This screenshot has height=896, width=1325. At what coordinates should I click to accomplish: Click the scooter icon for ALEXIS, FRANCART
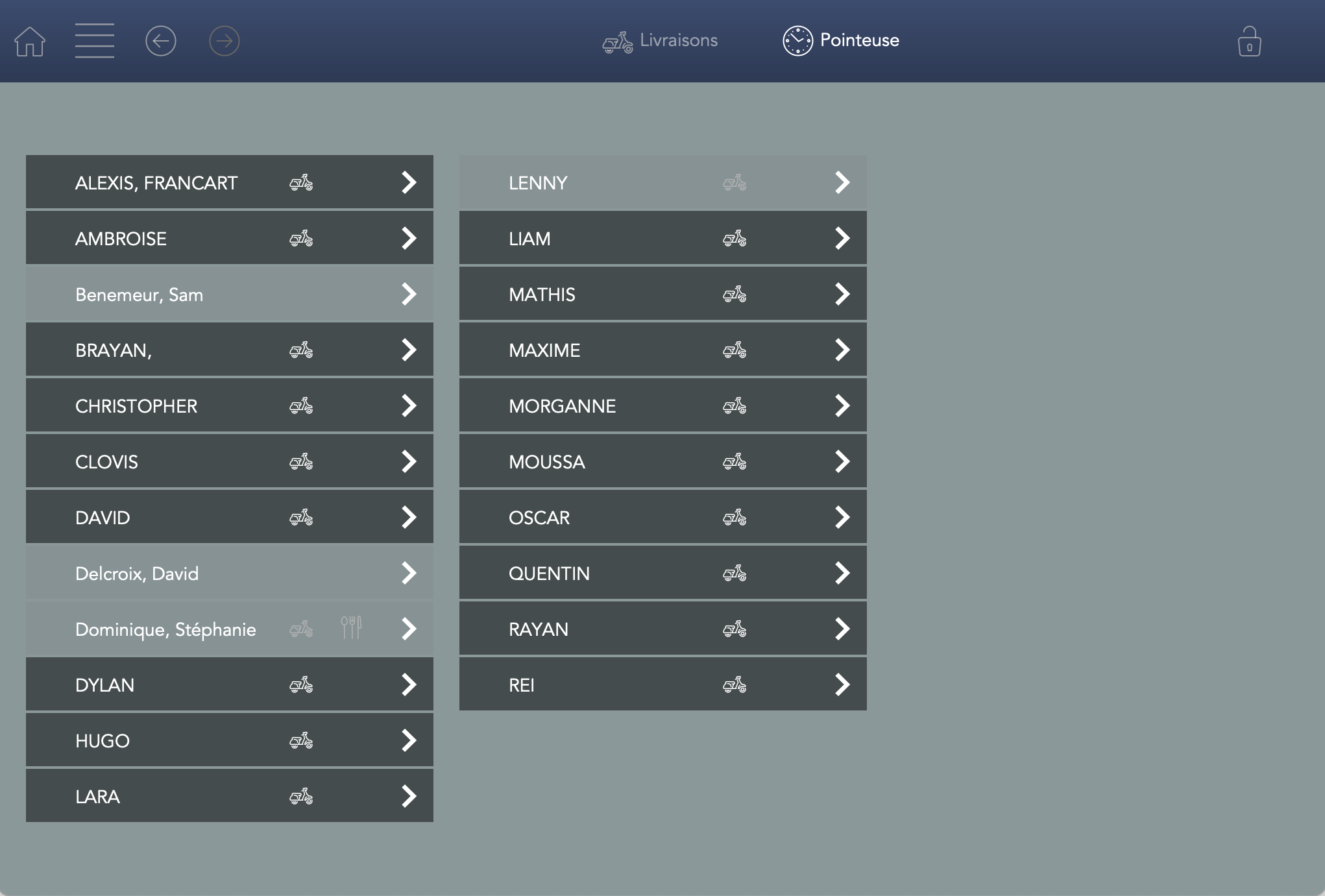point(301,183)
